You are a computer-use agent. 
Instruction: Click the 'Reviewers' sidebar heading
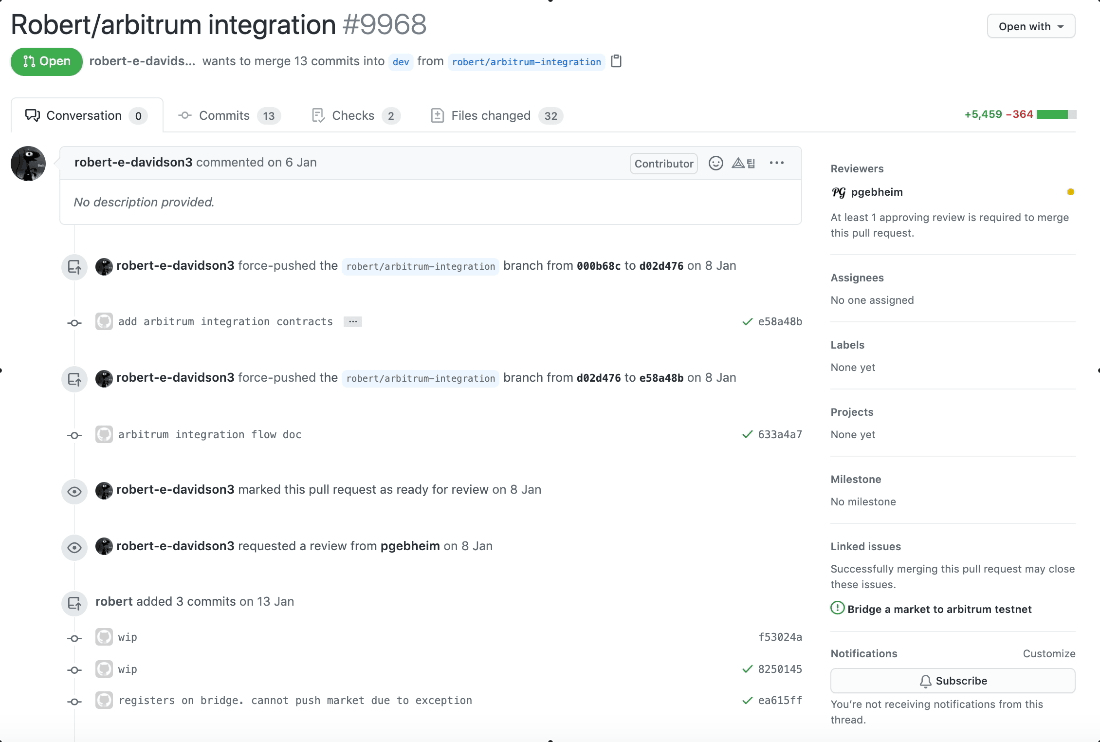point(857,168)
